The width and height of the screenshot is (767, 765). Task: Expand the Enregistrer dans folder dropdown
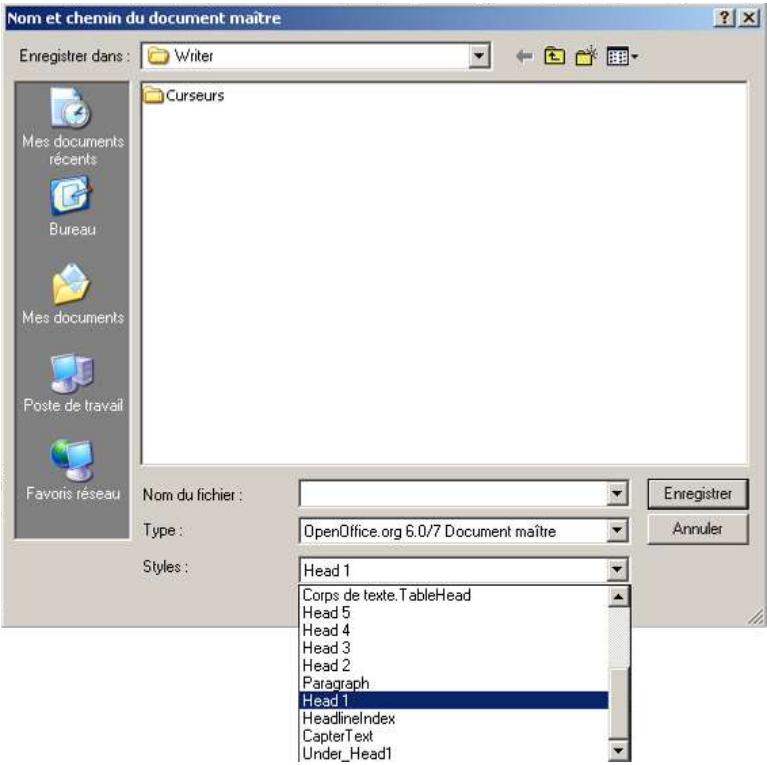point(479,56)
